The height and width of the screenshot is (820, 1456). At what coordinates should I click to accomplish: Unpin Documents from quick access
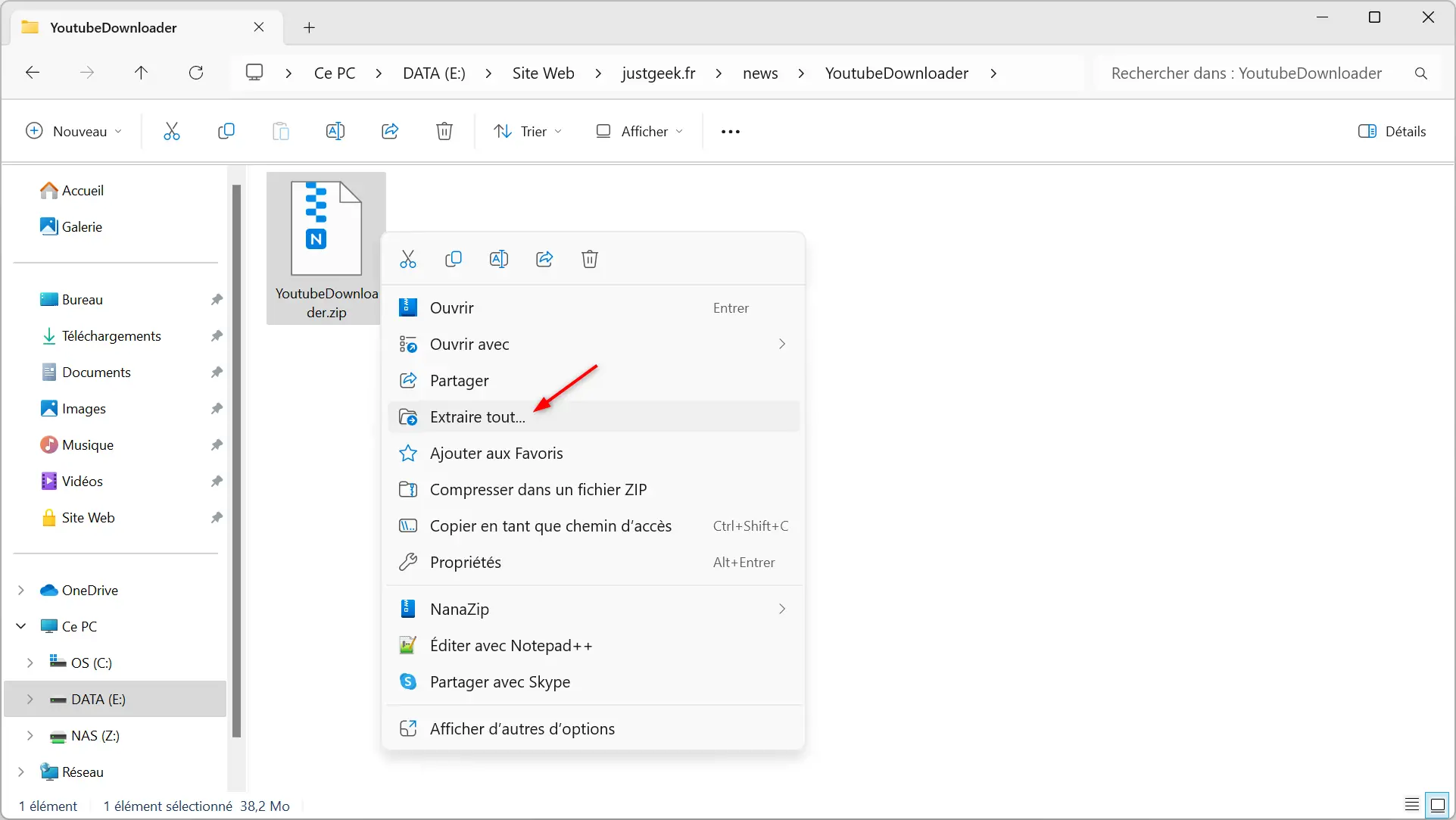coord(217,373)
